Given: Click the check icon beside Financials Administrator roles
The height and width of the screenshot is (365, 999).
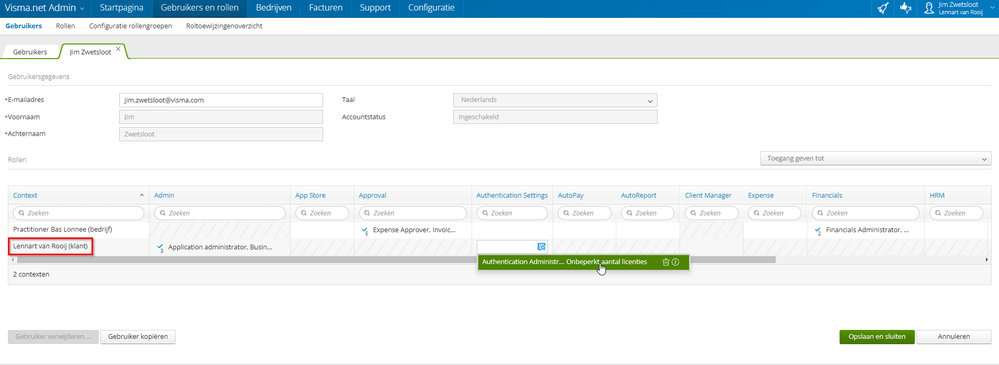Looking at the screenshot, I should [817, 230].
